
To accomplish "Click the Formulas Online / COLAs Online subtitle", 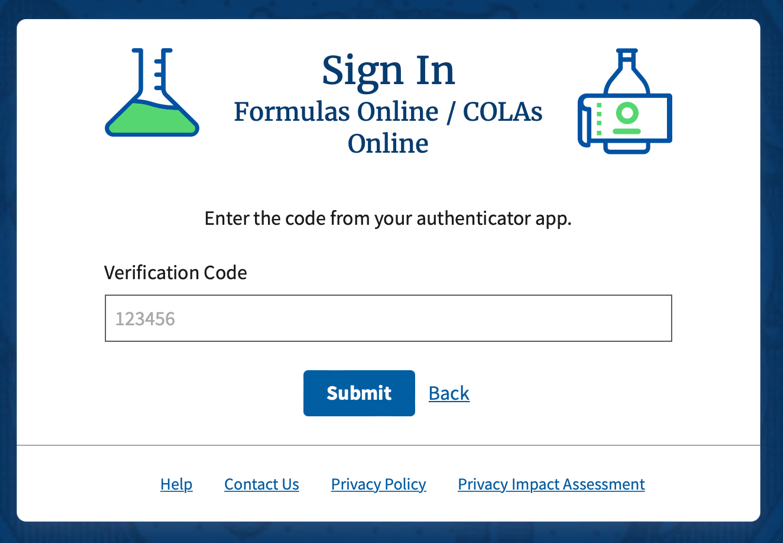I will coord(388,127).
